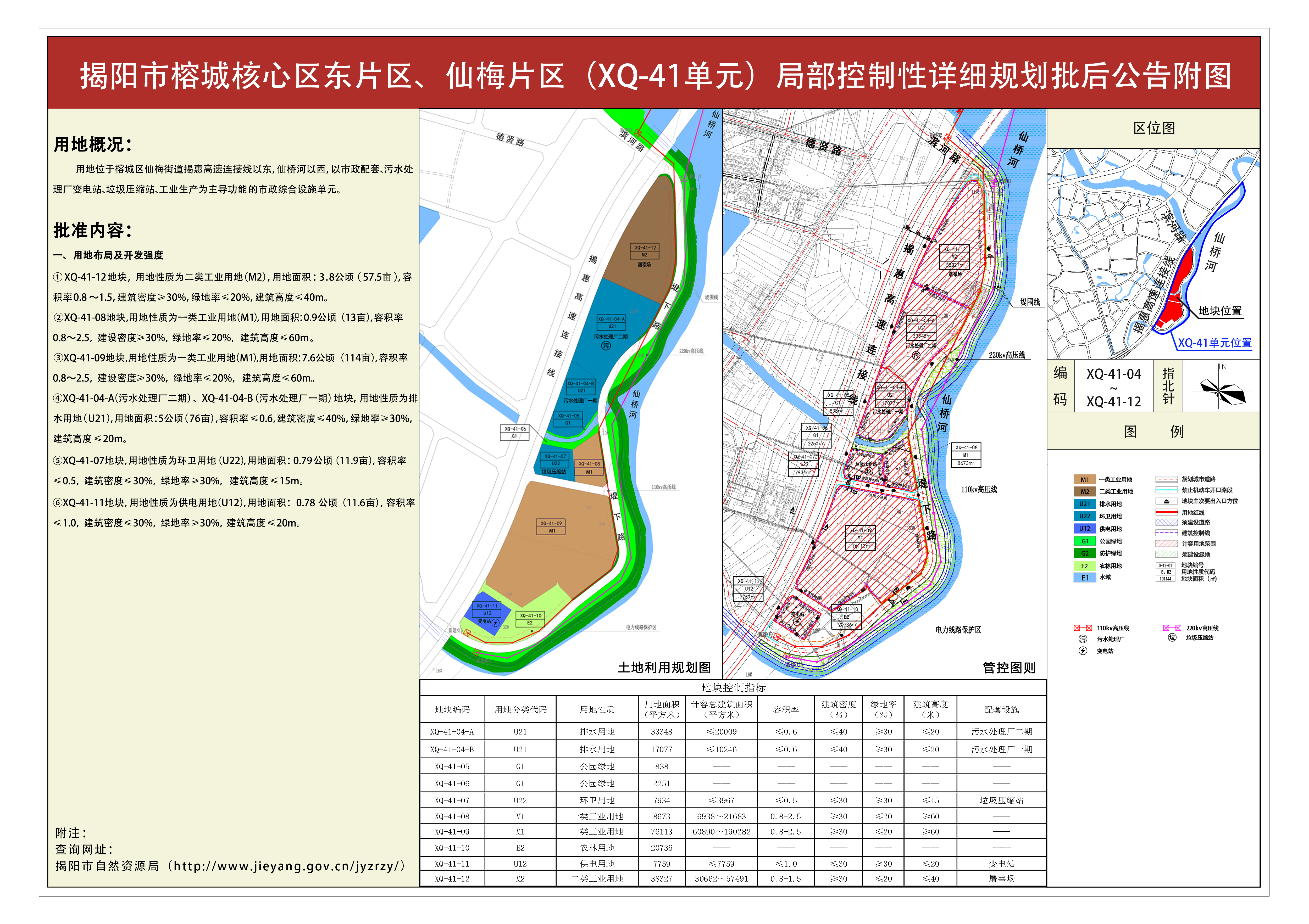This screenshot has height=924, width=1309.
Task: Click the 堤围线 label on 管控图则
Action: (x=1030, y=302)
